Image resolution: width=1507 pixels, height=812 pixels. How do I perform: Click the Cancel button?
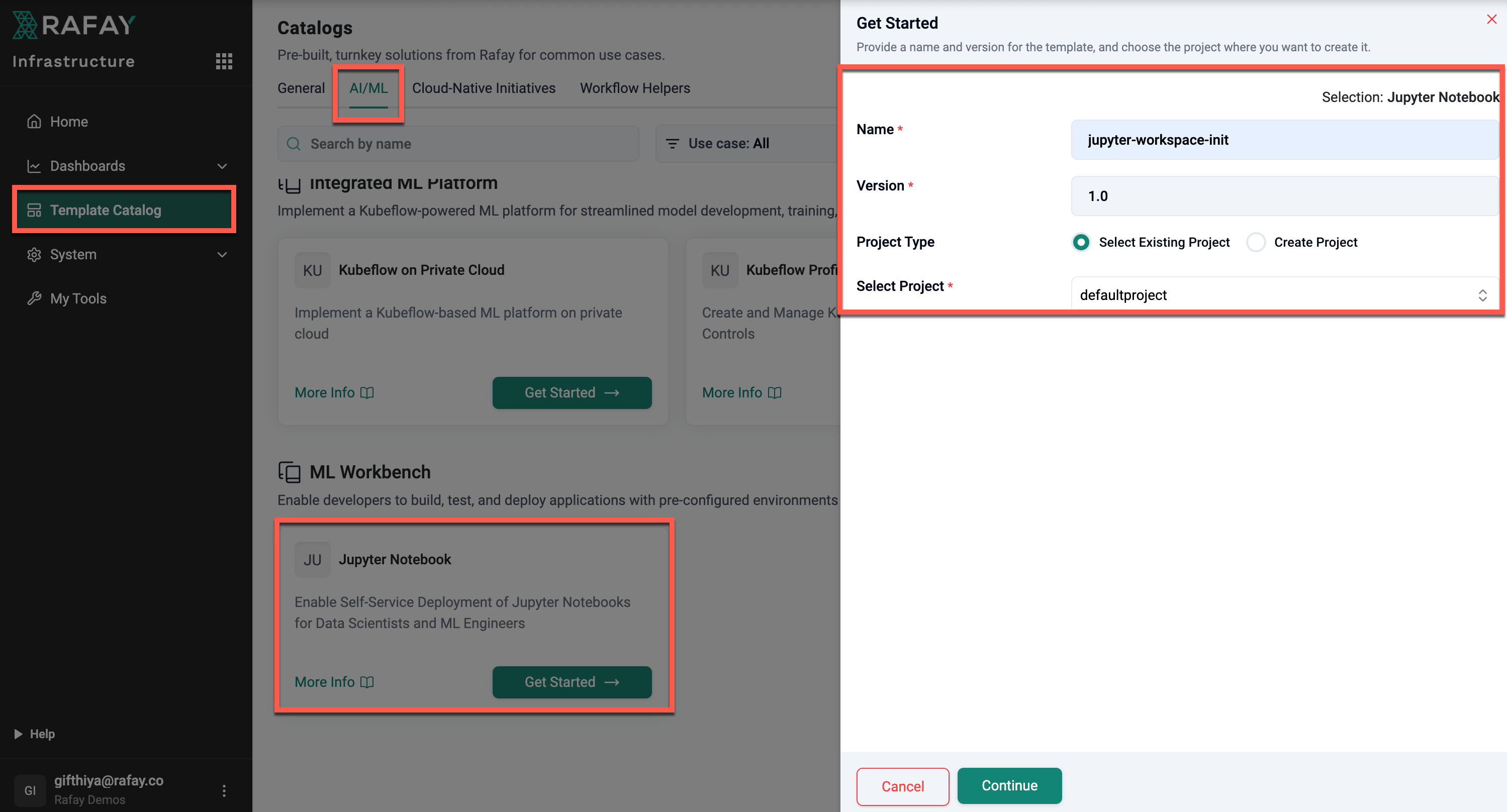[x=902, y=786]
